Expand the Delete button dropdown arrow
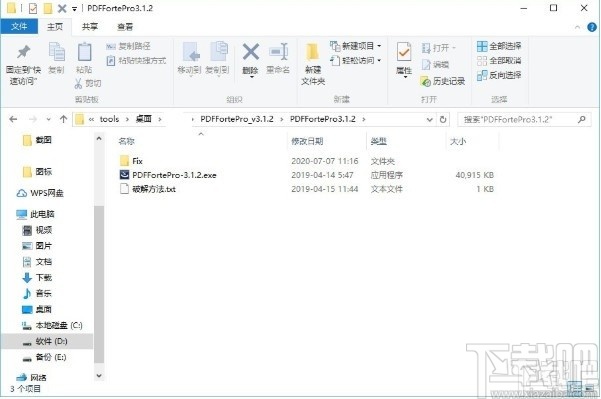The image size is (601, 399). (x=252, y=77)
